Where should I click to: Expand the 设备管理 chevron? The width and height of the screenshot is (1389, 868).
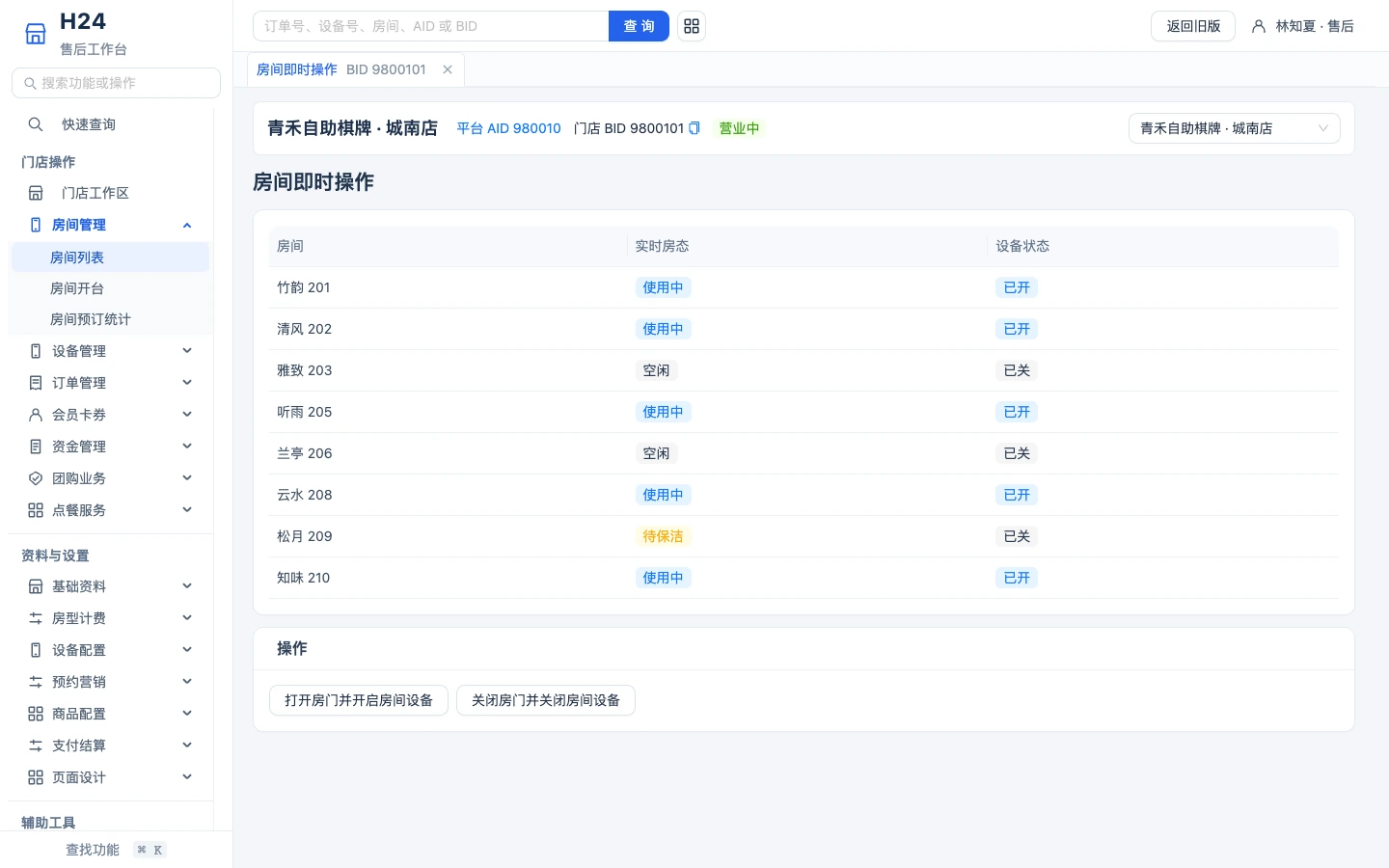pyautogui.click(x=187, y=351)
